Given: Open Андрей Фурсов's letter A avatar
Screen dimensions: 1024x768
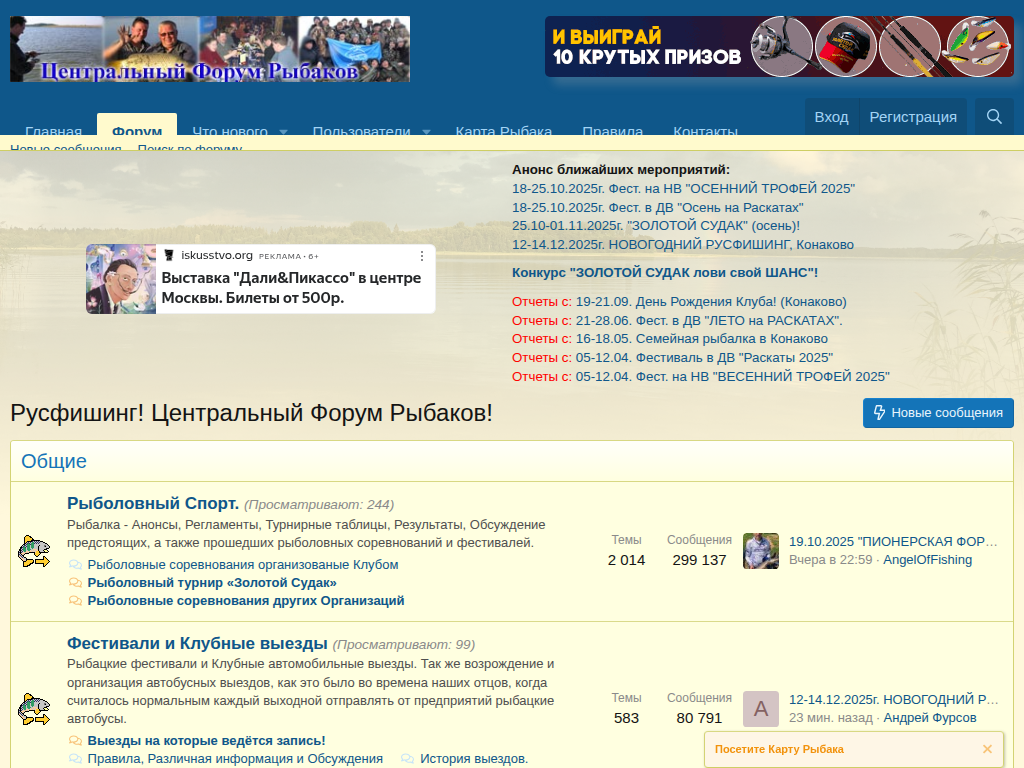Looking at the screenshot, I should pyautogui.click(x=760, y=709).
